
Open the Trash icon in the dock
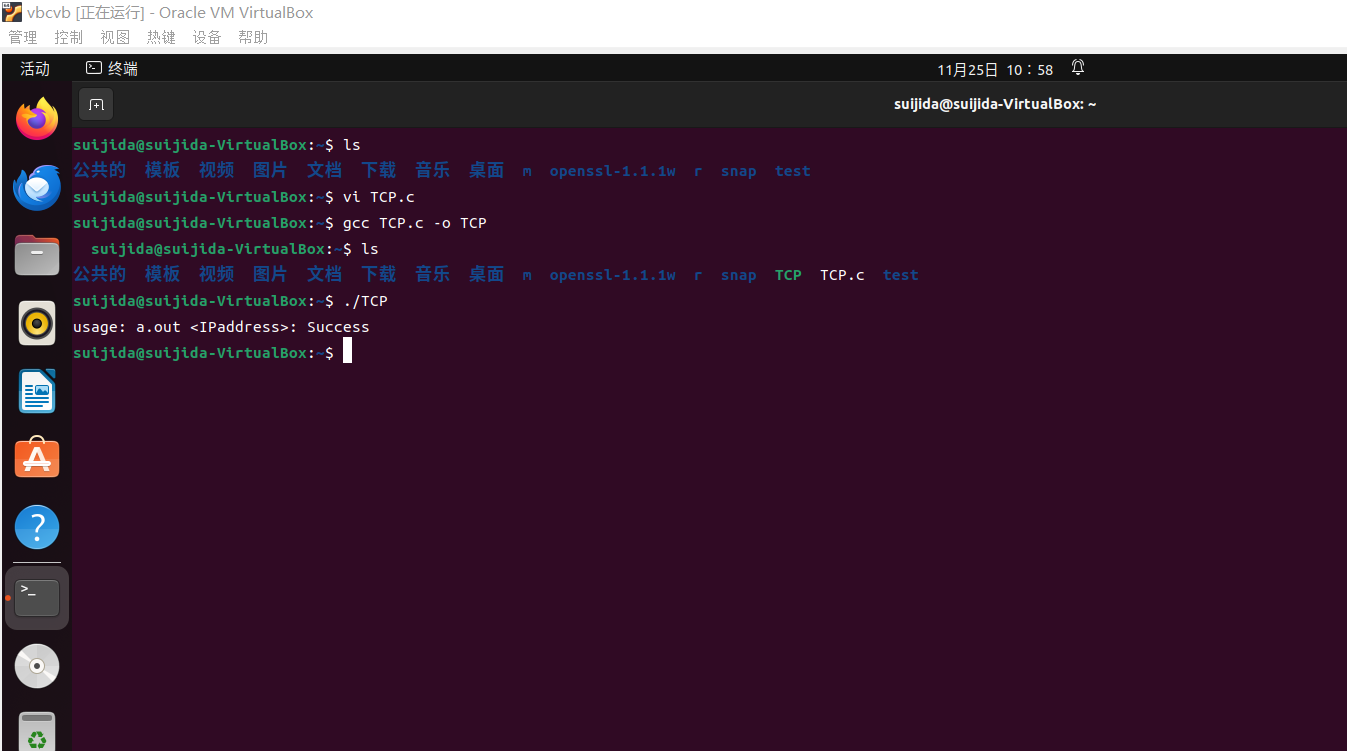click(37, 732)
